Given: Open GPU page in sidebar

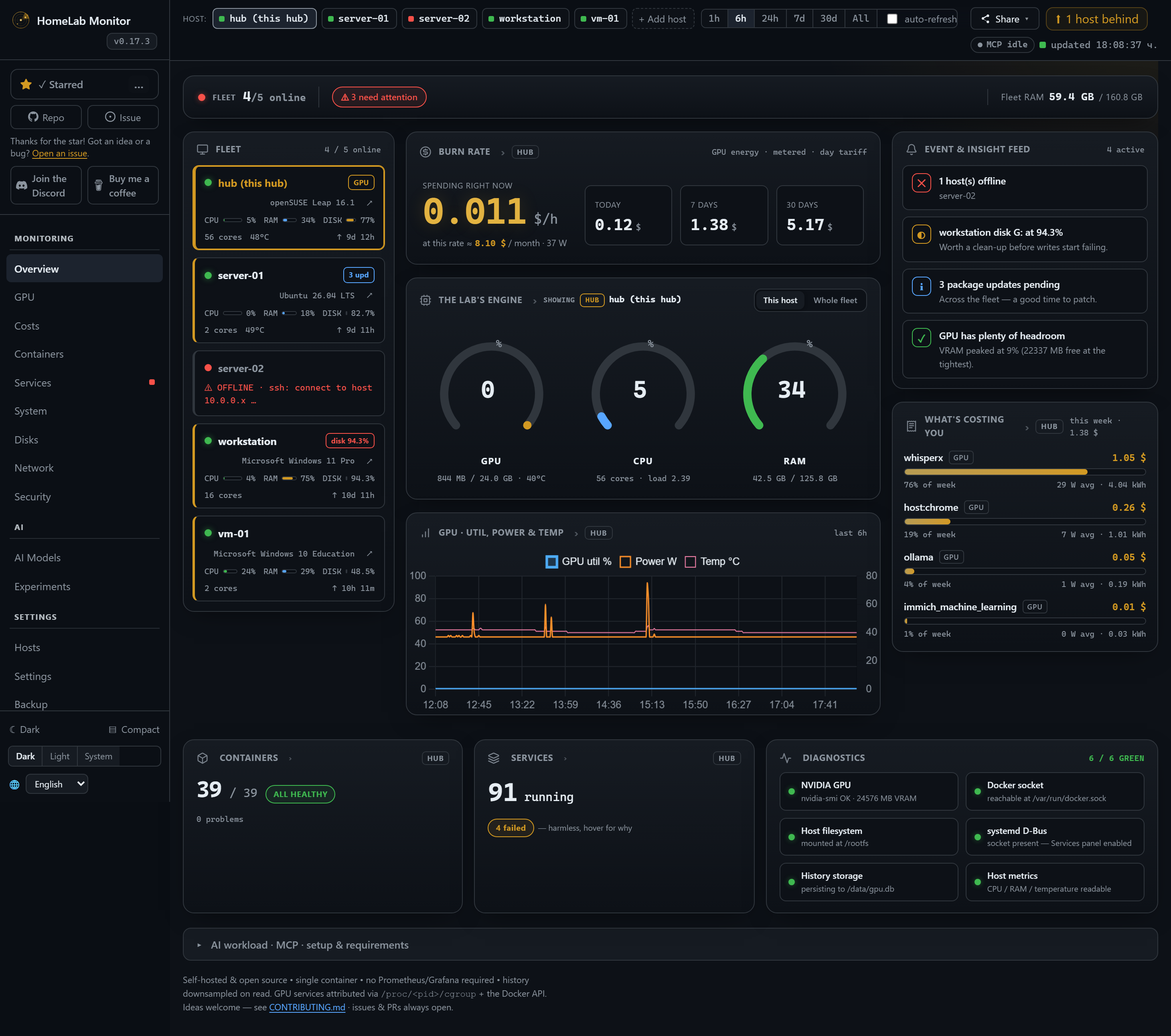Looking at the screenshot, I should pos(84,297).
